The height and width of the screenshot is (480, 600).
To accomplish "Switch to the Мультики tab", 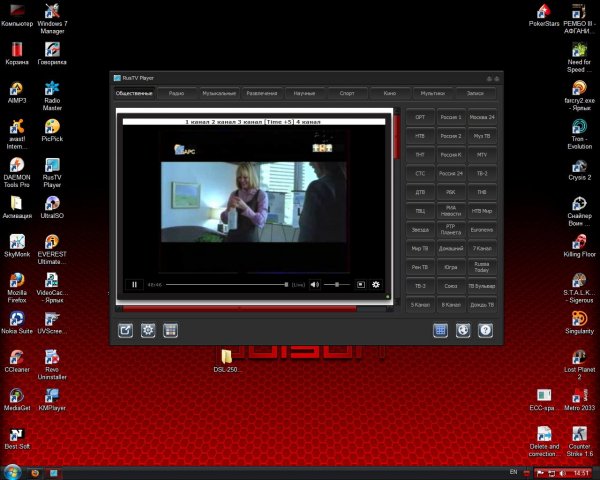I will point(432,93).
